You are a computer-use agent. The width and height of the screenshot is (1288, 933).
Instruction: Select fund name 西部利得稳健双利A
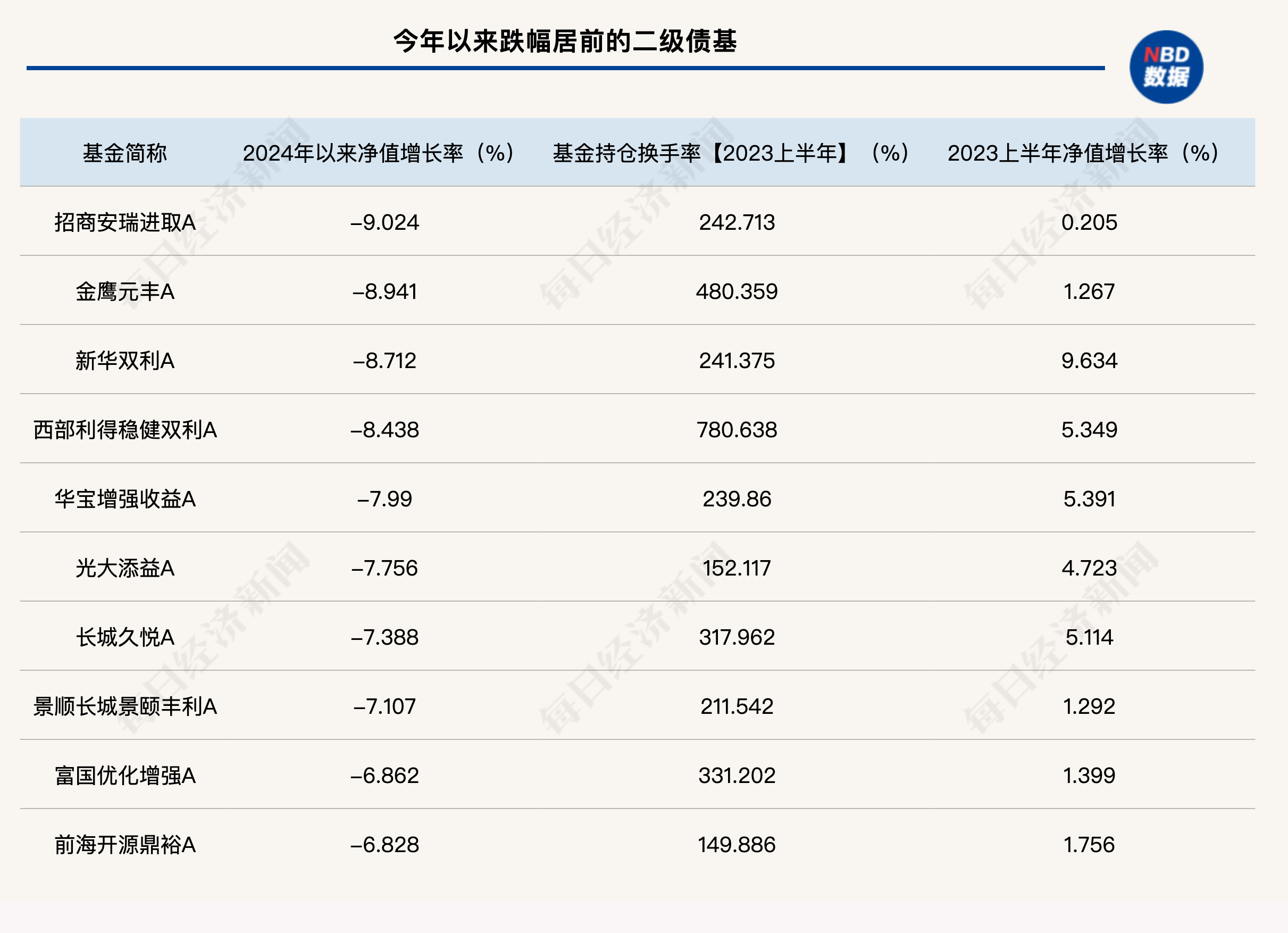click(125, 430)
